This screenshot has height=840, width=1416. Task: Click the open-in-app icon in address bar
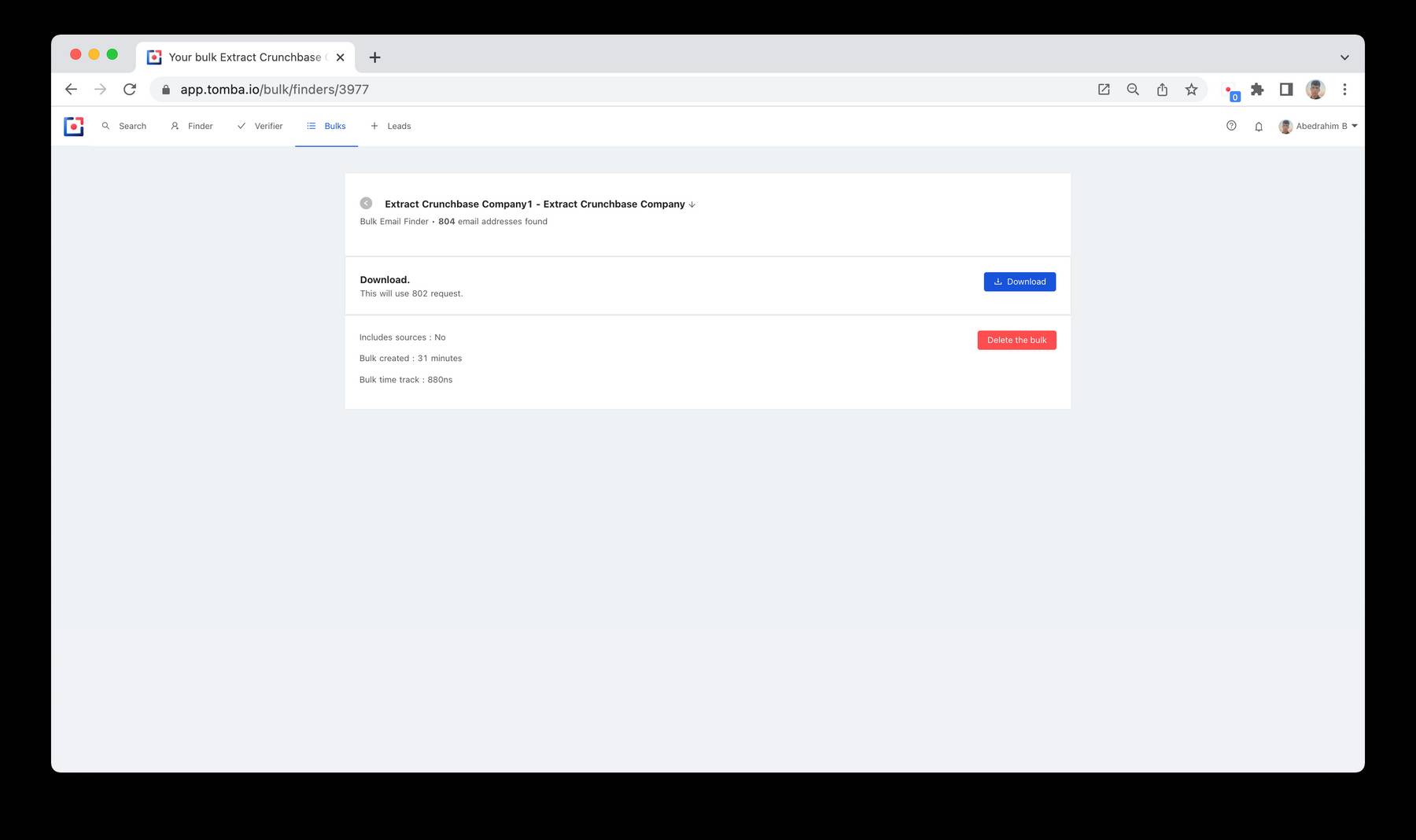tap(1104, 90)
